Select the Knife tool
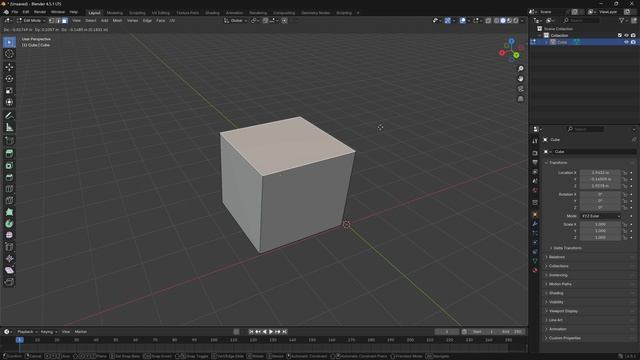Screen dimensions: 640x360 coord(9,200)
